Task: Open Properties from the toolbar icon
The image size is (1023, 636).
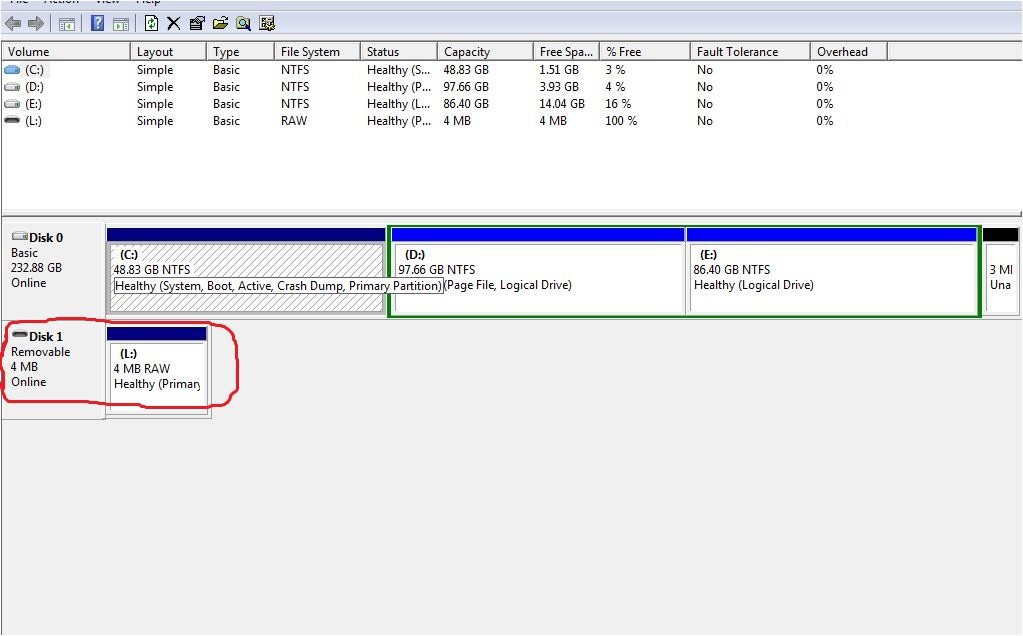Action: click(x=197, y=23)
